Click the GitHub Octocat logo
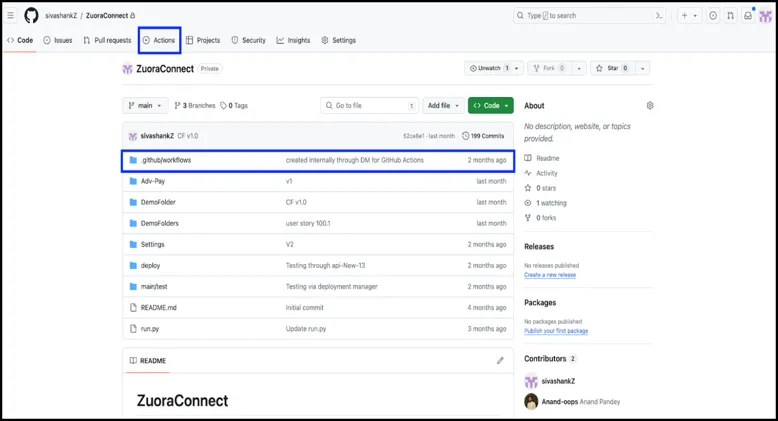The image size is (778, 421). [x=31, y=15]
